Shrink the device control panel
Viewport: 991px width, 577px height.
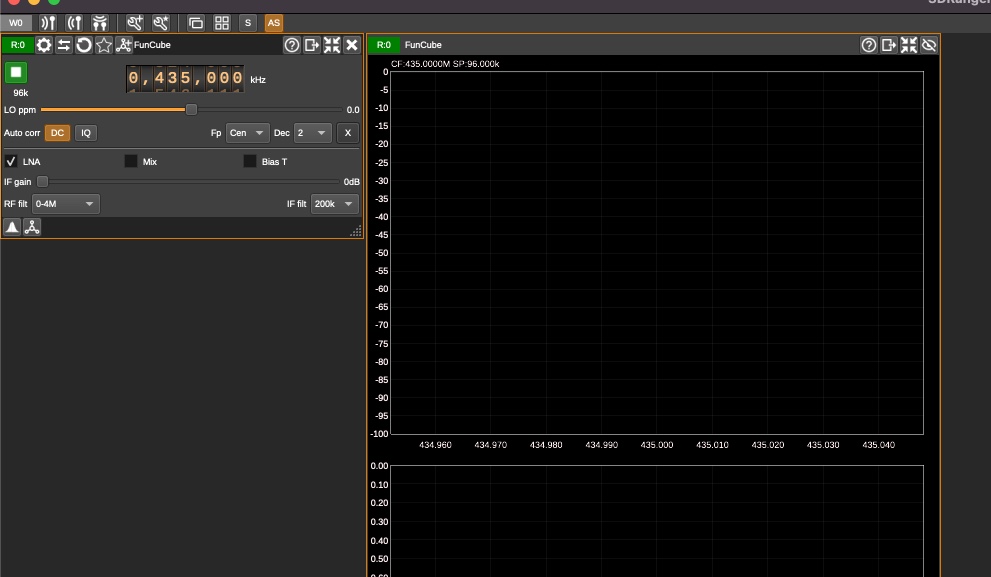point(332,45)
